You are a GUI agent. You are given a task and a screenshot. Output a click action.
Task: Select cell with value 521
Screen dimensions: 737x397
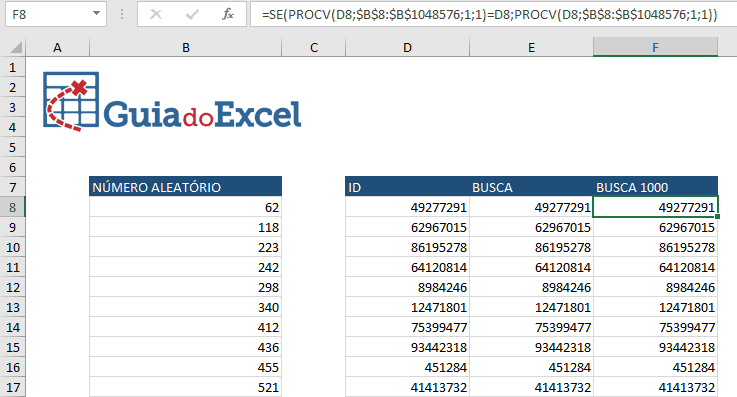click(x=186, y=387)
